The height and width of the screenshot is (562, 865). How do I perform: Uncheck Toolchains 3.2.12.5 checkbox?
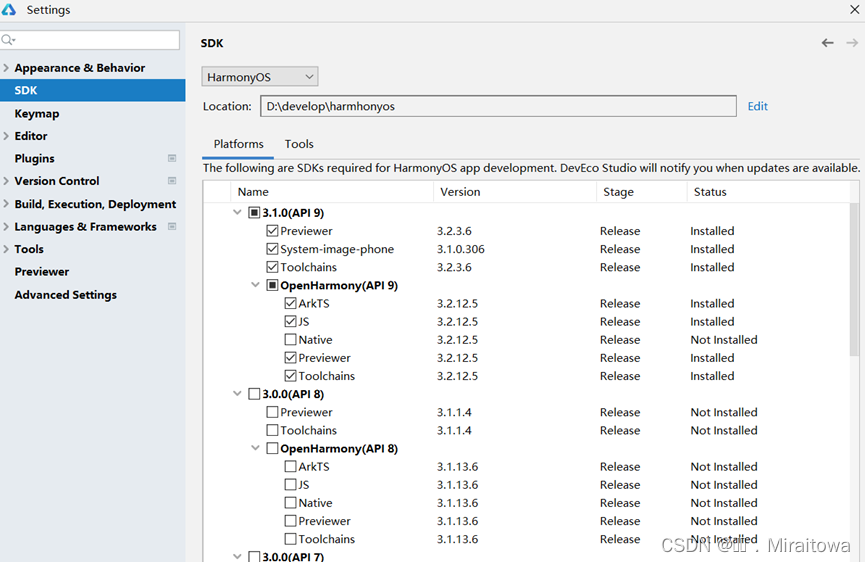pyautogui.click(x=291, y=376)
